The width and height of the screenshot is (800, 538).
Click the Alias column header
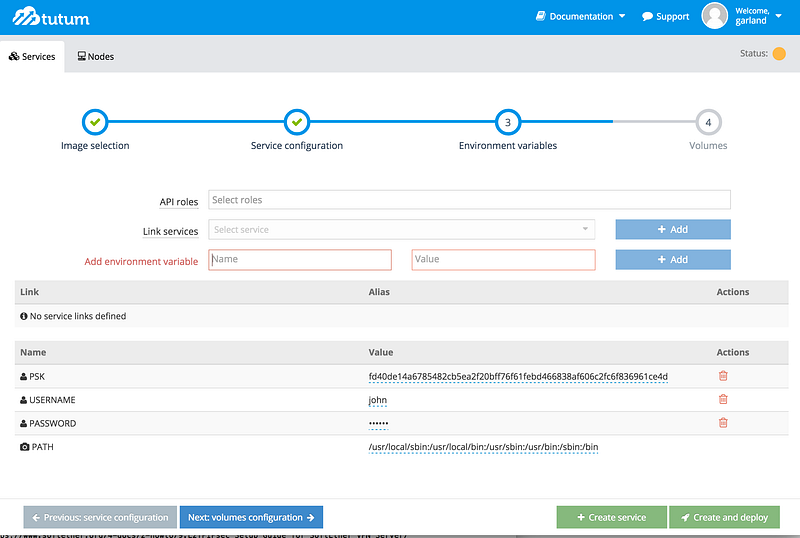pos(379,292)
